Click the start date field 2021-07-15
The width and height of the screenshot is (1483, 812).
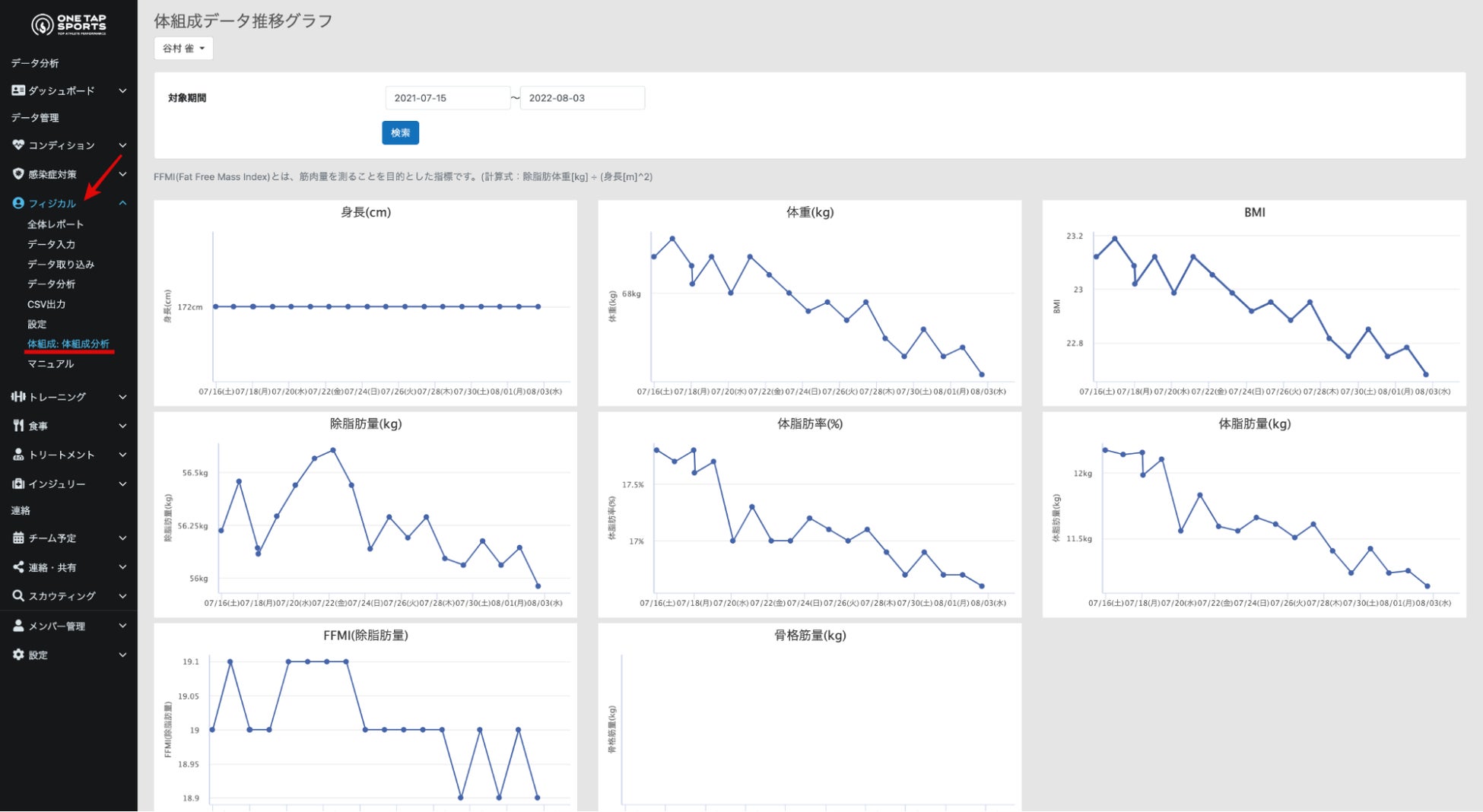click(447, 98)
